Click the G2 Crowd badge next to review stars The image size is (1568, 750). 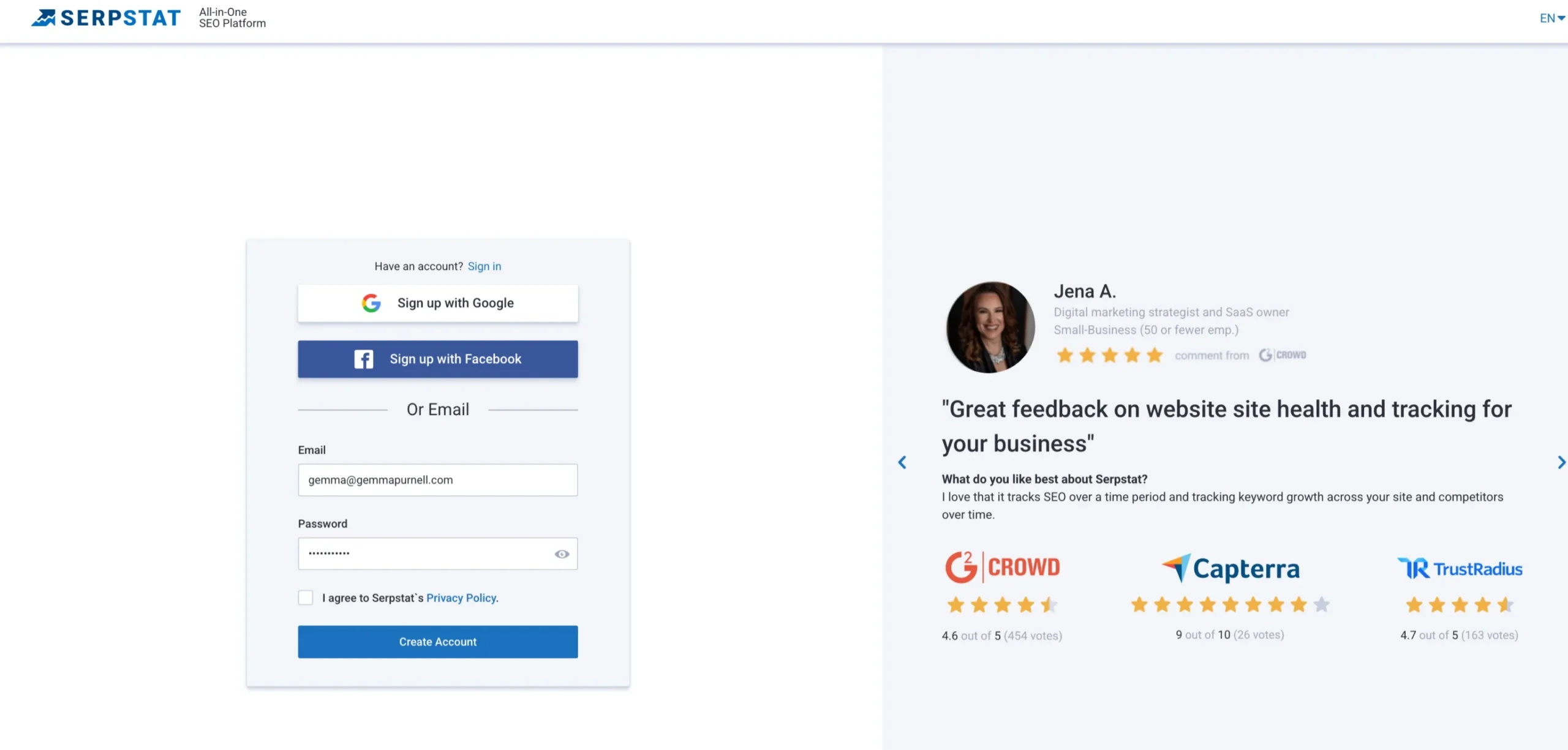tap(1282, 355)
